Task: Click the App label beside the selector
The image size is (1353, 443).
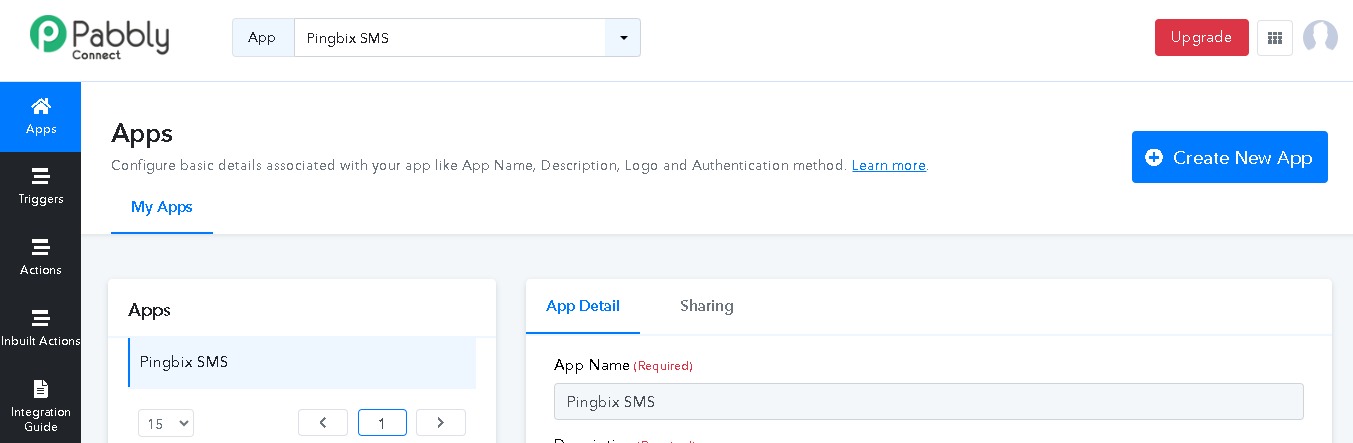Action: click(x=263, y=38)
